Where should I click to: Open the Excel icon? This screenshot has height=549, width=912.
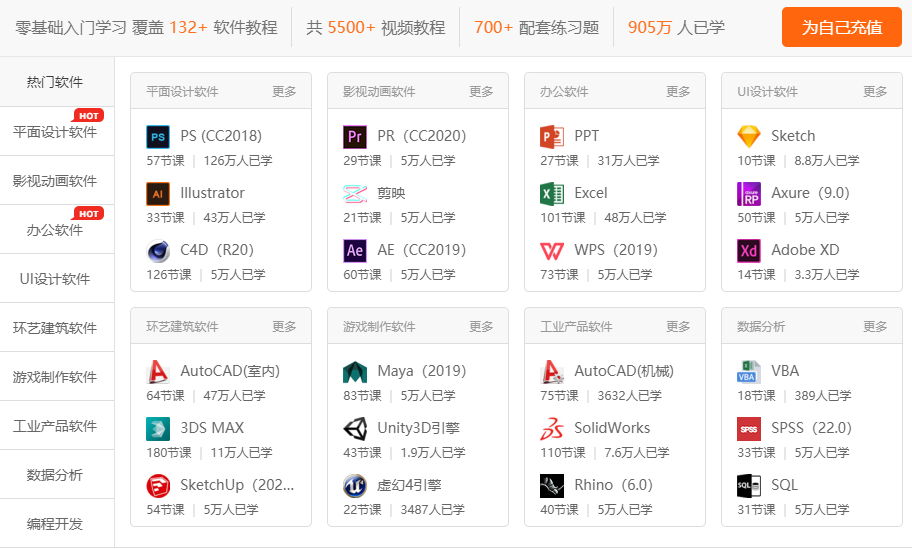point(552,194)
